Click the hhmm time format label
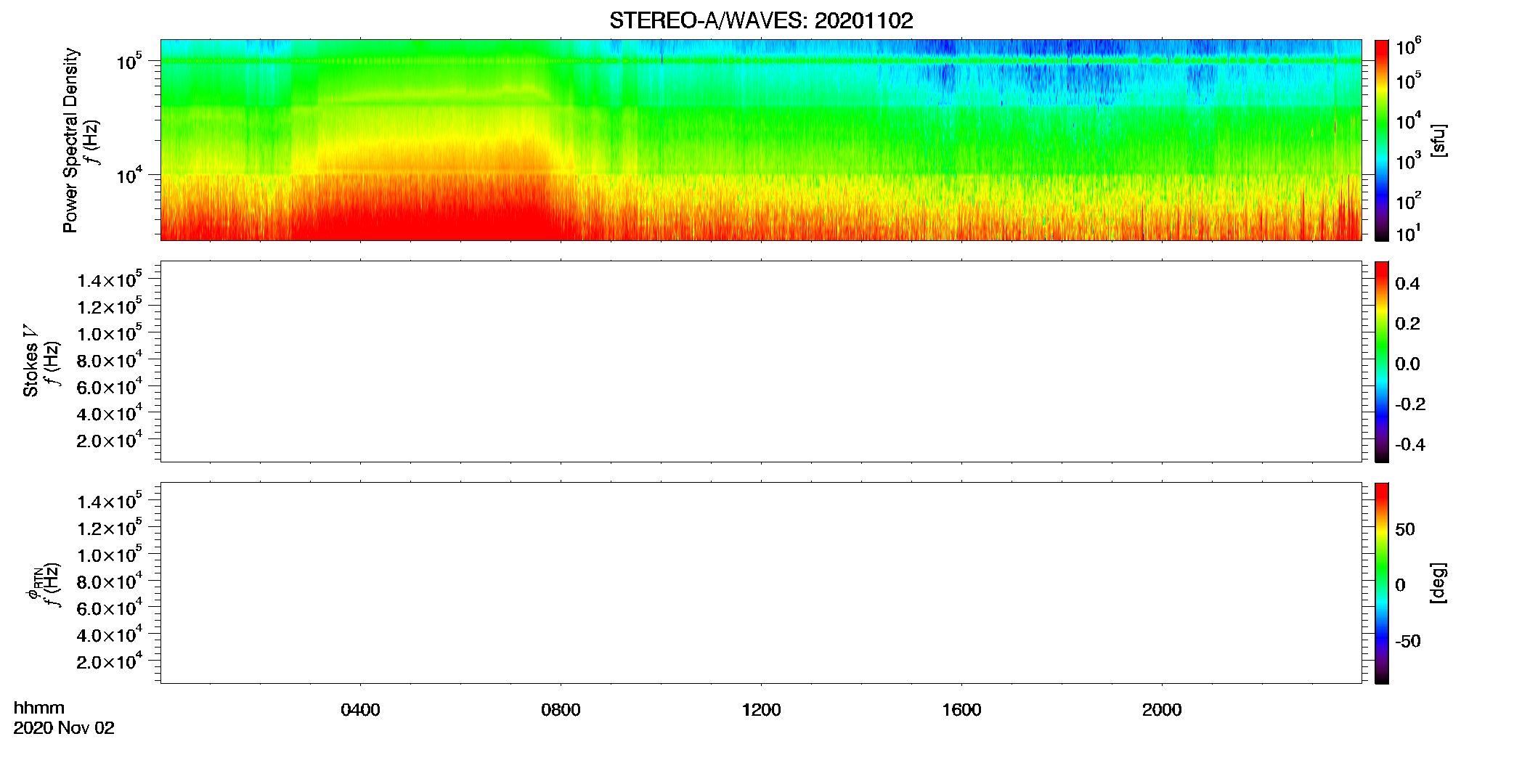This screenshot has height=784, width=1522. pos(39,708)
